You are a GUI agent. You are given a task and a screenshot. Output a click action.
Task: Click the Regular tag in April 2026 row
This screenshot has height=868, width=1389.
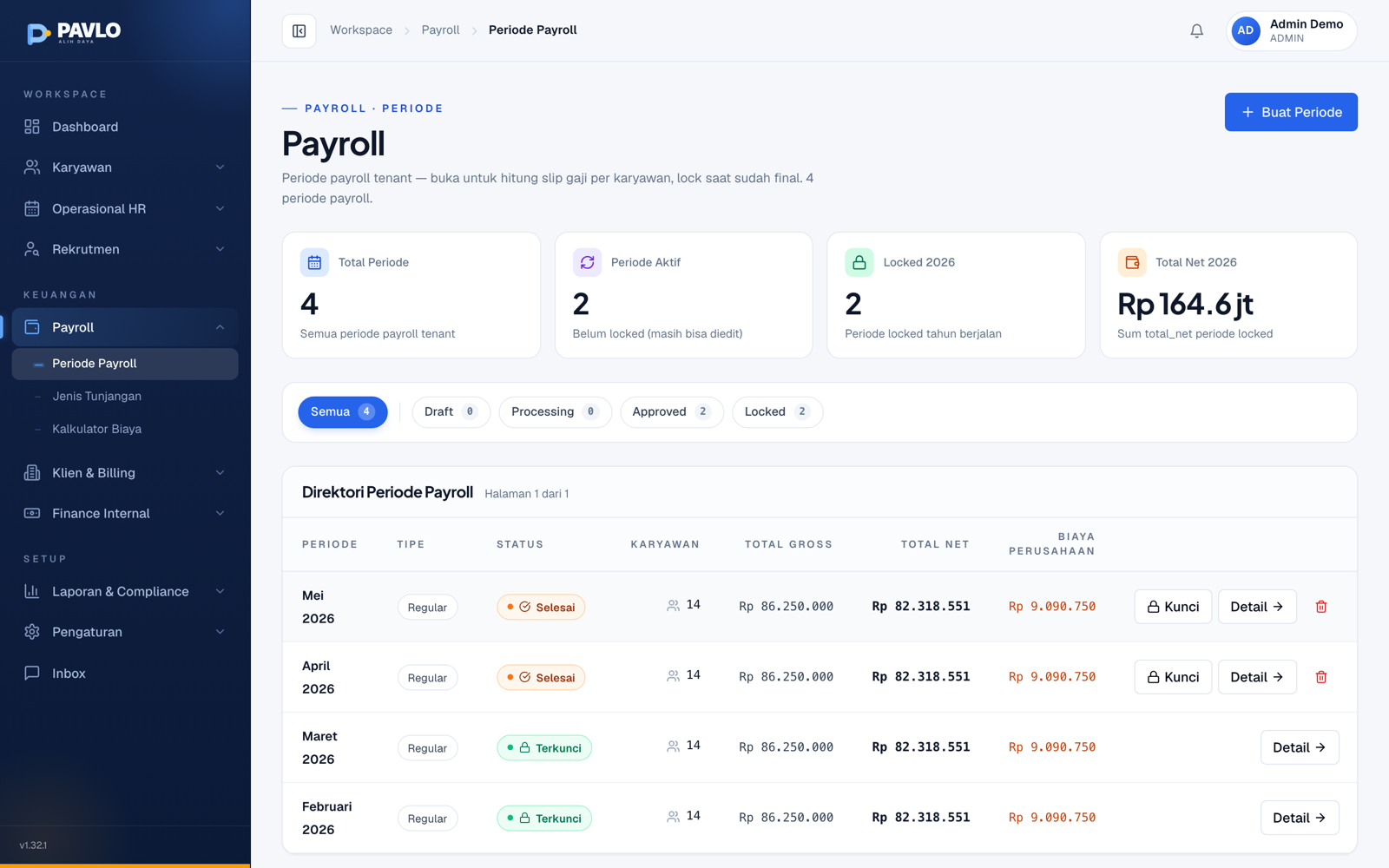(427, 678)
